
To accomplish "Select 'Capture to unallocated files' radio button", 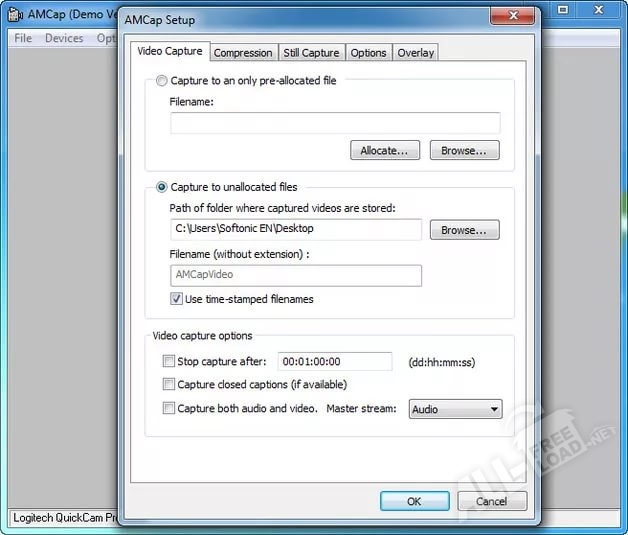I will [x=162, y=187].
